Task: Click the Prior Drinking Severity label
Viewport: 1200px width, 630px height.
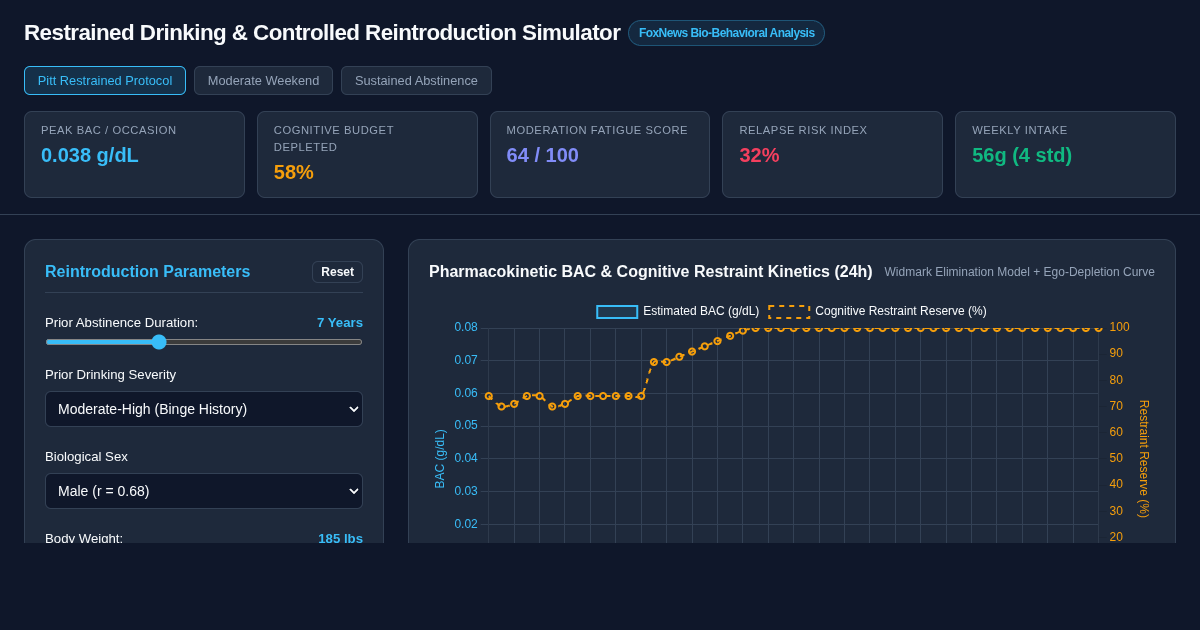Action: (x=110, y=374)
